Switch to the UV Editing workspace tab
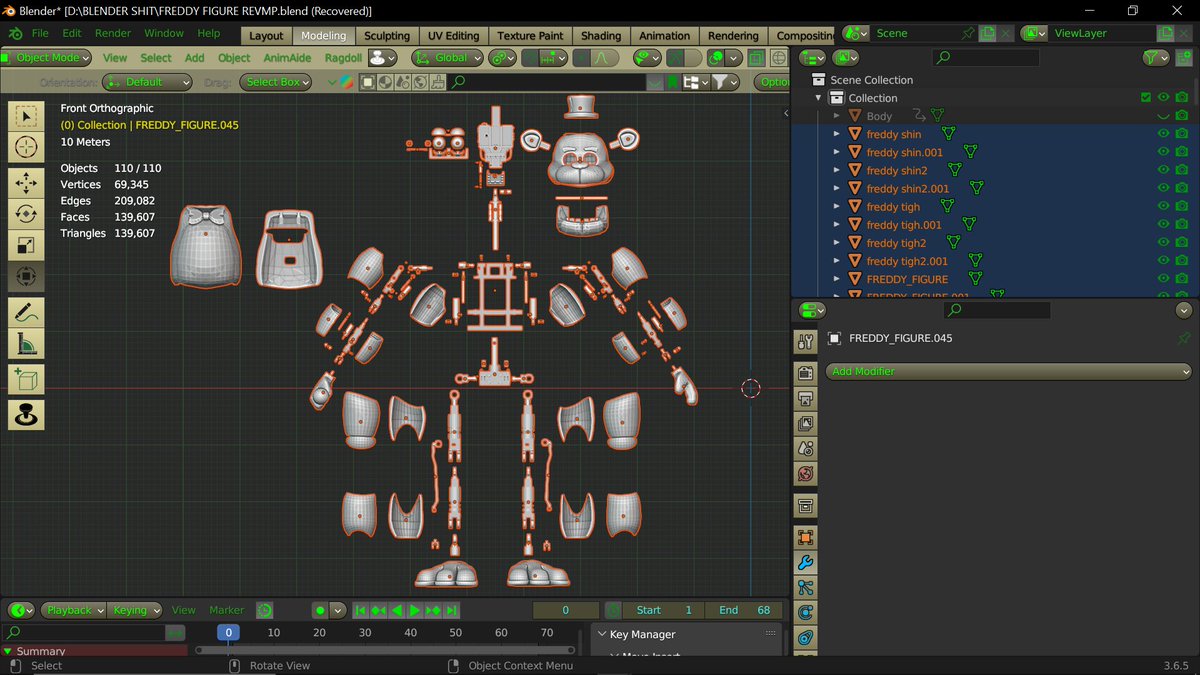 click(x=454, y=35)
